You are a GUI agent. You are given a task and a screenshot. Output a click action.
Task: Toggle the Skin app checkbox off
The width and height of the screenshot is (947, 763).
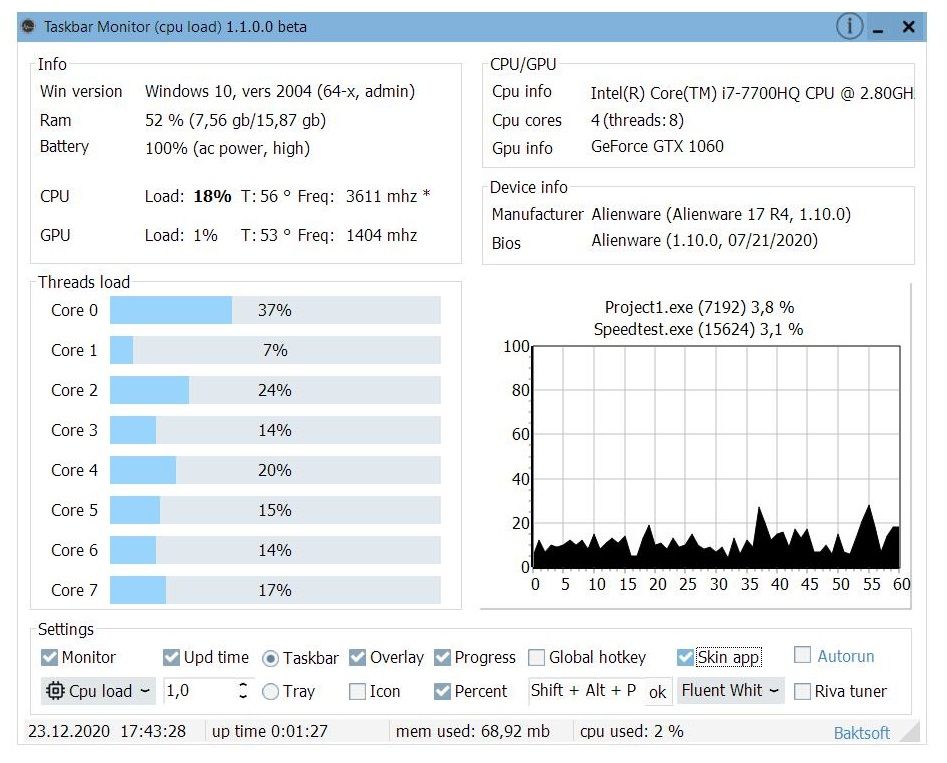684,657
